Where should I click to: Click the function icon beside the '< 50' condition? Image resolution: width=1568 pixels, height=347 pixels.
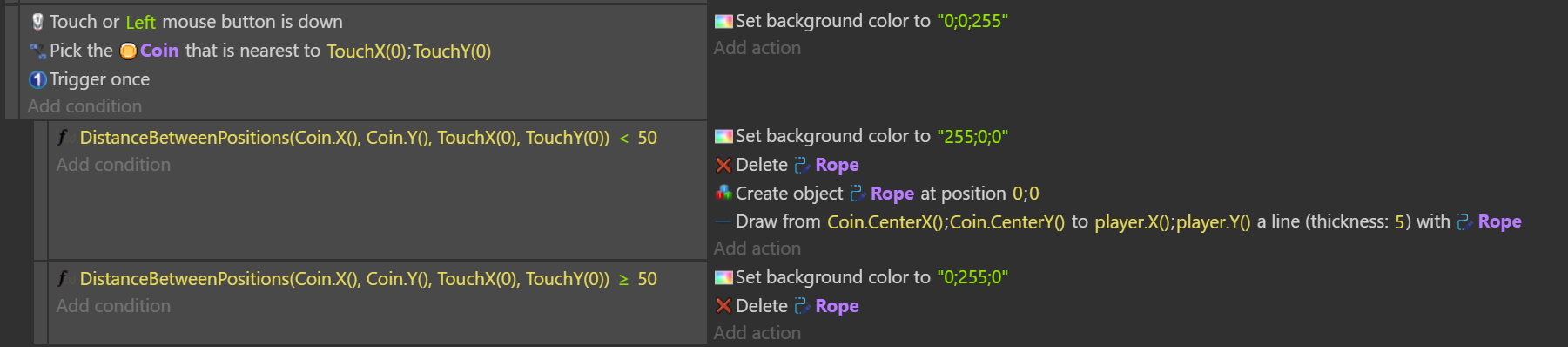64,137
